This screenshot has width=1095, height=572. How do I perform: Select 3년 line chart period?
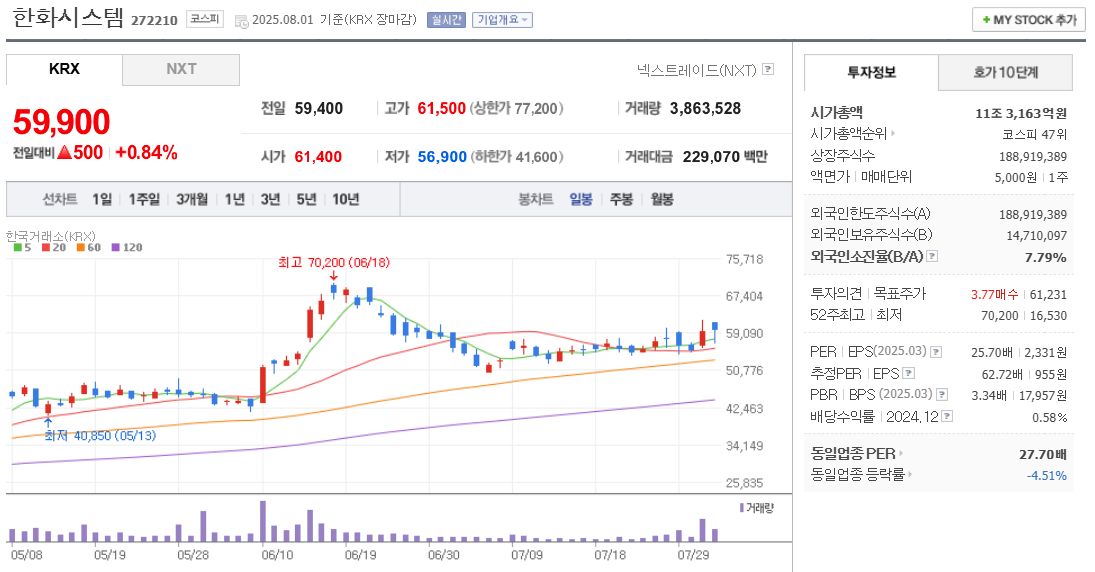(270, 200)
